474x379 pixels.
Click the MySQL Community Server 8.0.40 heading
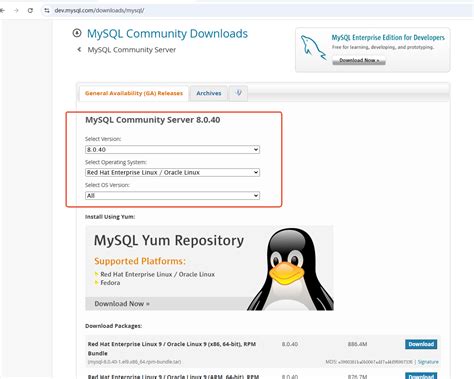pyautogui.click(x=153, y=120)
